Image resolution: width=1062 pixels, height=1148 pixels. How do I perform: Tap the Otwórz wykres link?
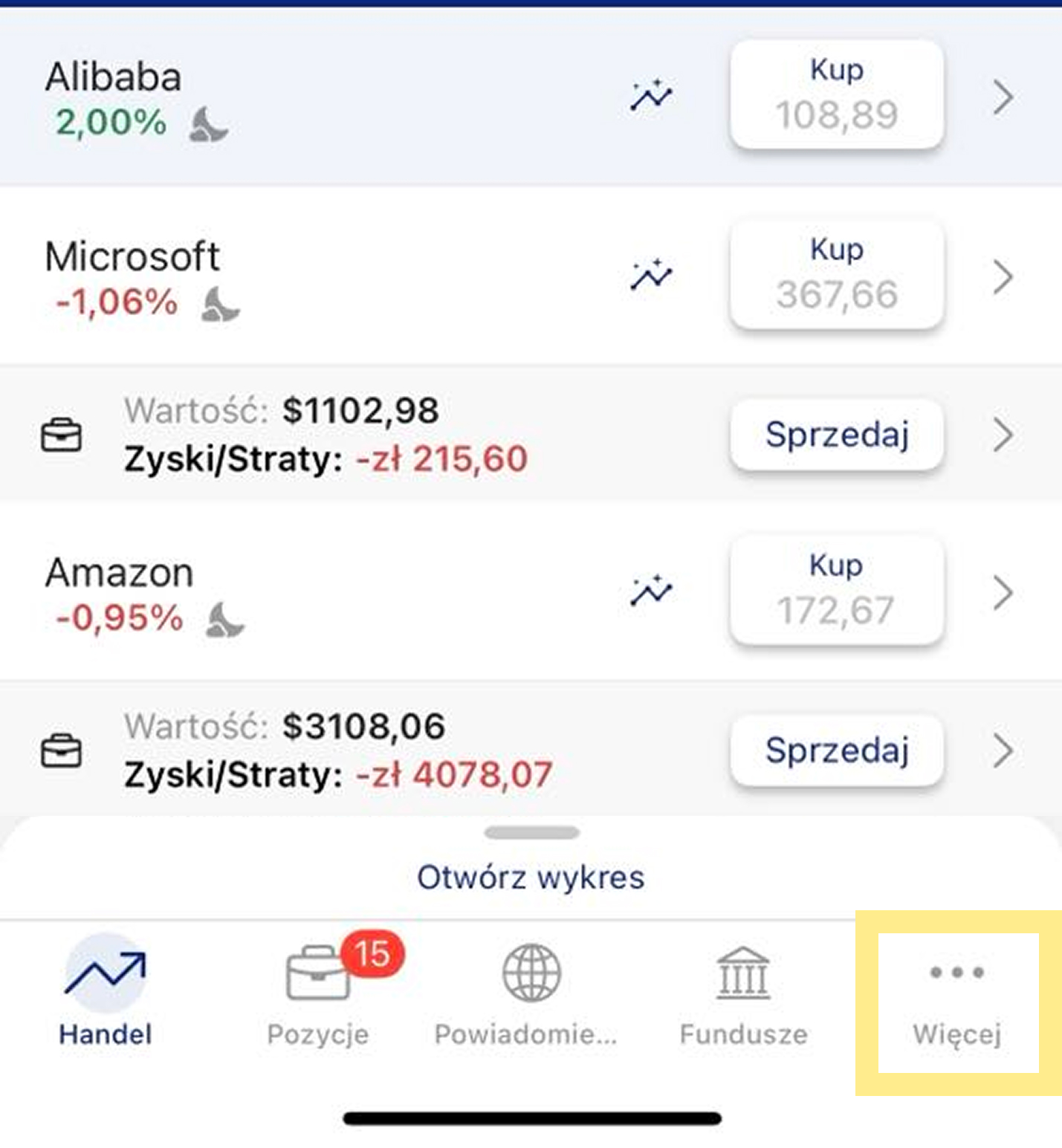(531, 878)
